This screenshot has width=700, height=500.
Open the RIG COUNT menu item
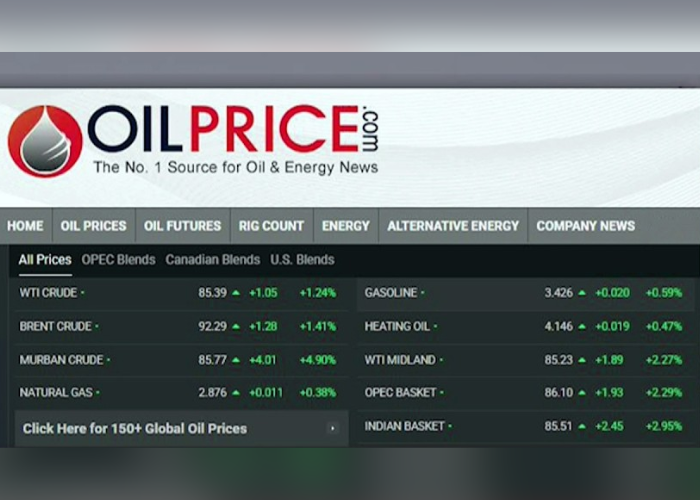[271, 226]
